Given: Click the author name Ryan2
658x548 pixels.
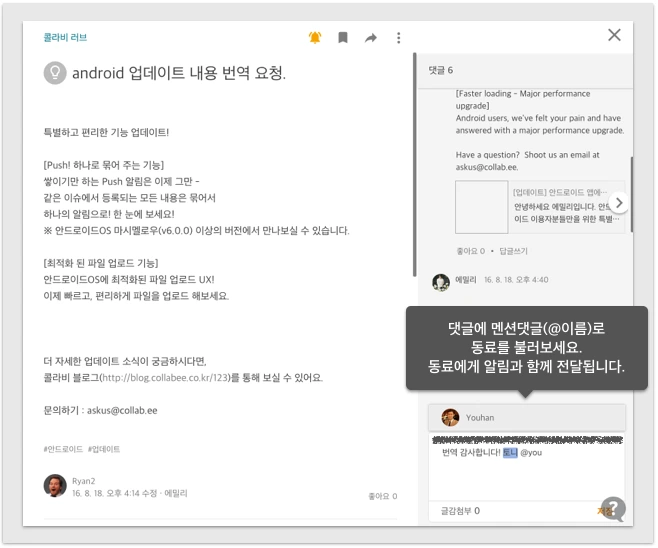Looking at the screenshot, I should [84, 481].
